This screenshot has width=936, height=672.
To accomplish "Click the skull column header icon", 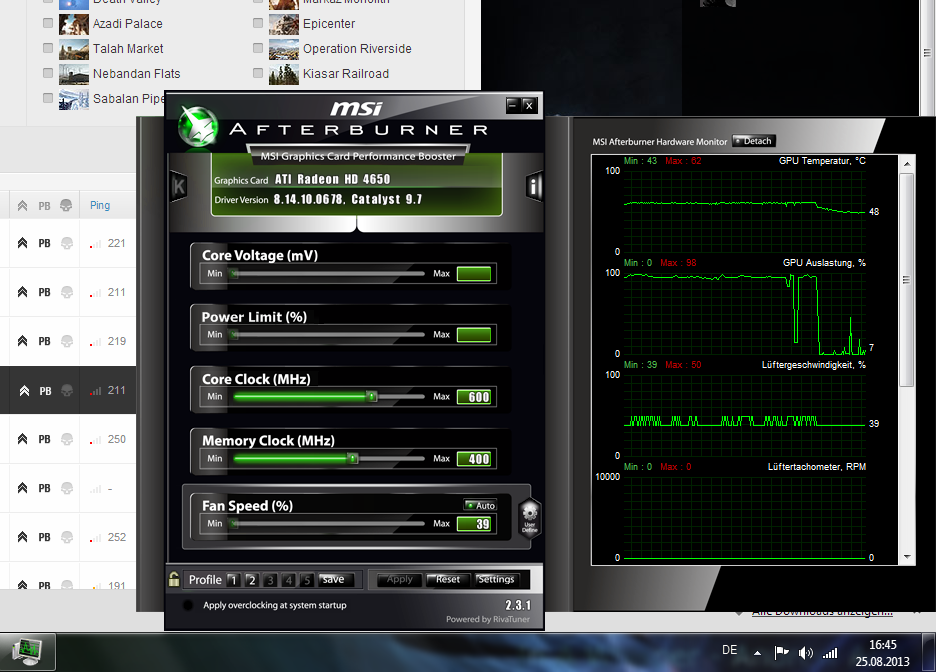I will click(x=66, y=205).
